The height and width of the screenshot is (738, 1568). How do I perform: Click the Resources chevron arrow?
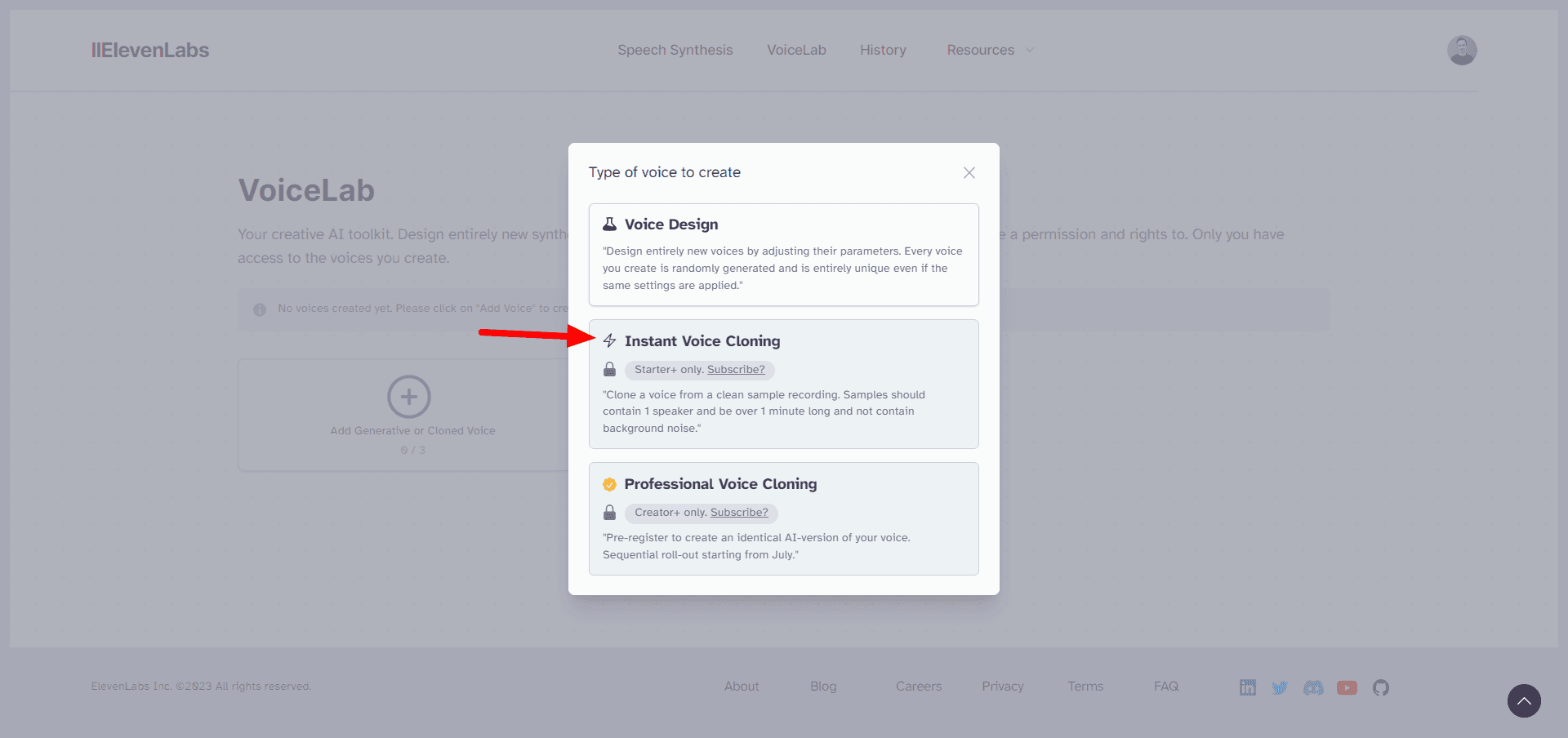point(1030,50)
